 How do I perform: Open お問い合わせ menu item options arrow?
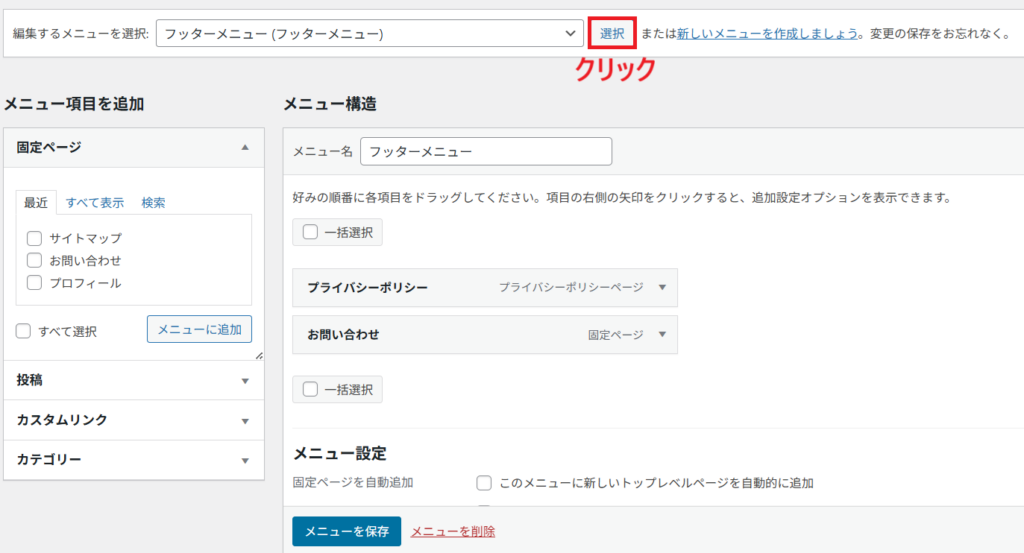(x=661, y=335)
